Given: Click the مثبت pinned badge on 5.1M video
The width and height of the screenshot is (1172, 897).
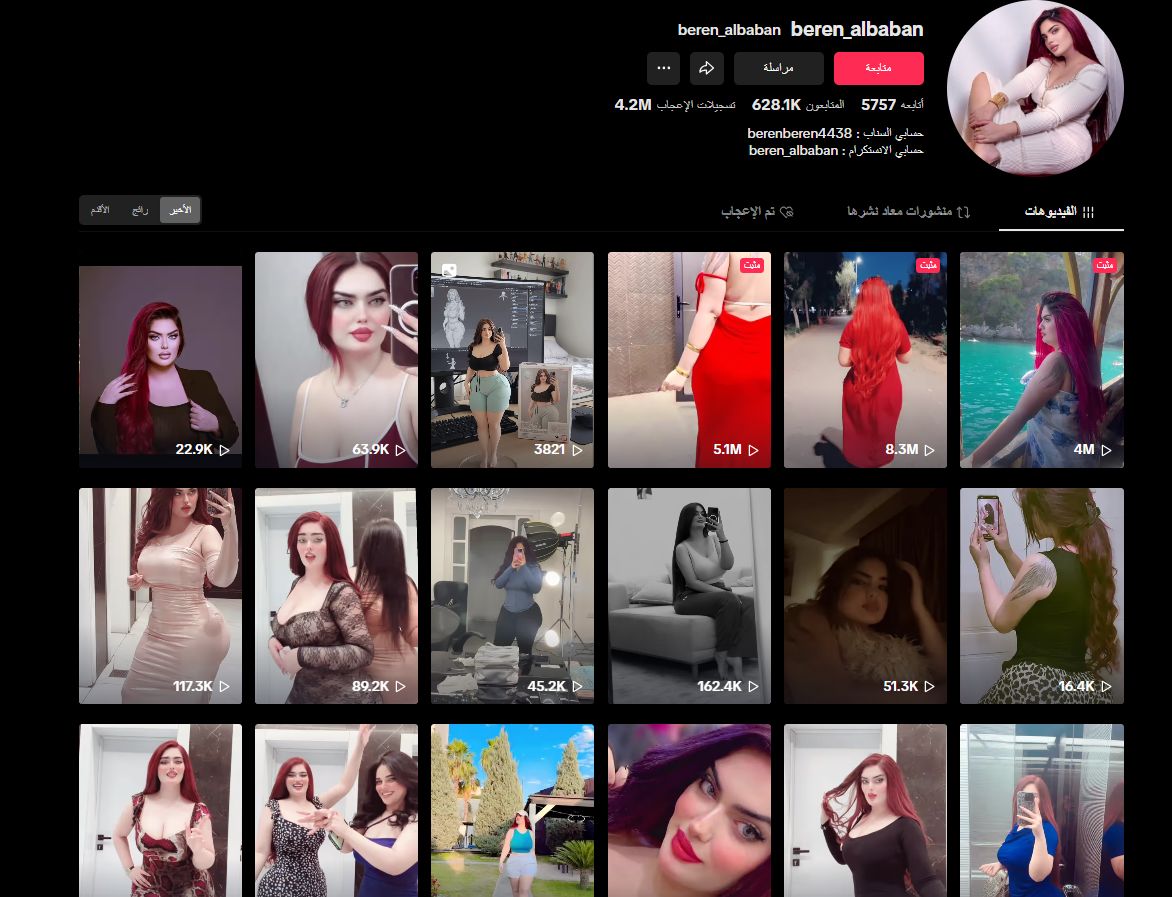Looking at the screenshot, I should tap(752, 265).
